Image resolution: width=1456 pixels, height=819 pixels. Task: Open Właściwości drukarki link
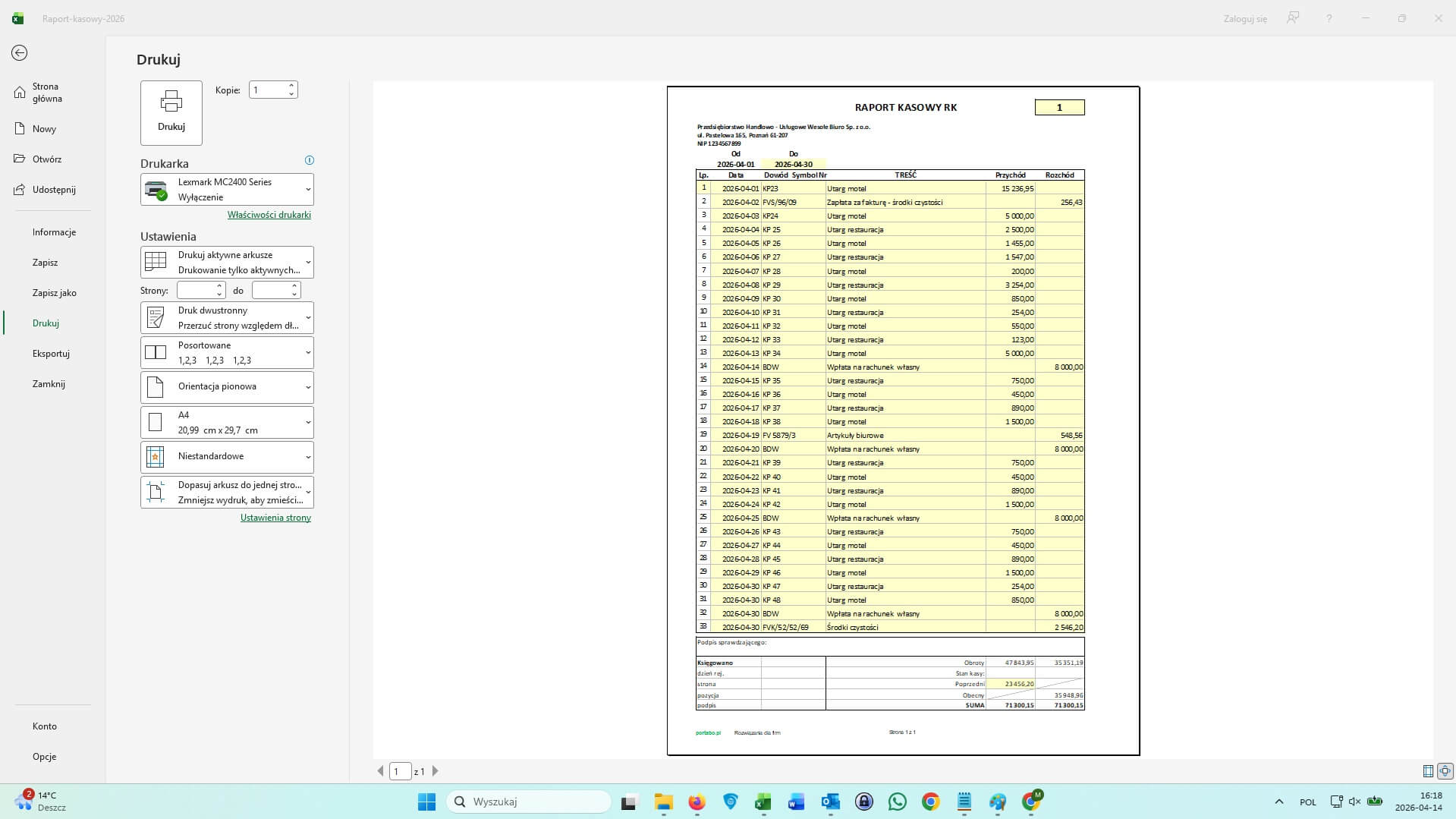[269, 215]
